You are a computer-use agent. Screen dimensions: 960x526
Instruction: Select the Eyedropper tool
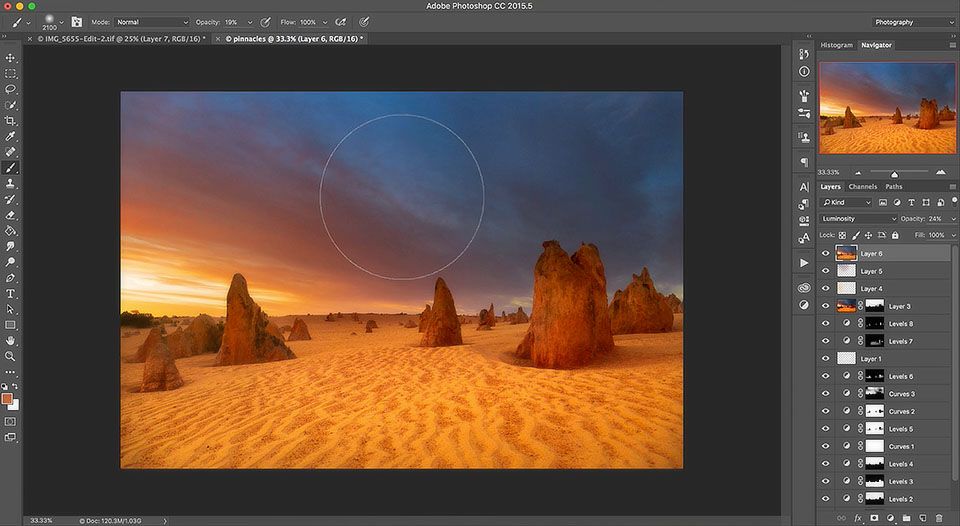tap(11, 136)
